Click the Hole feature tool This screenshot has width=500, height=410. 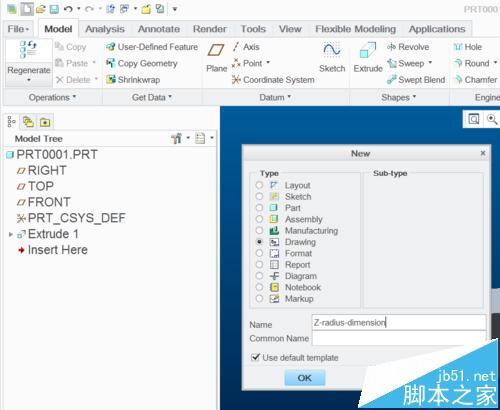468,47
